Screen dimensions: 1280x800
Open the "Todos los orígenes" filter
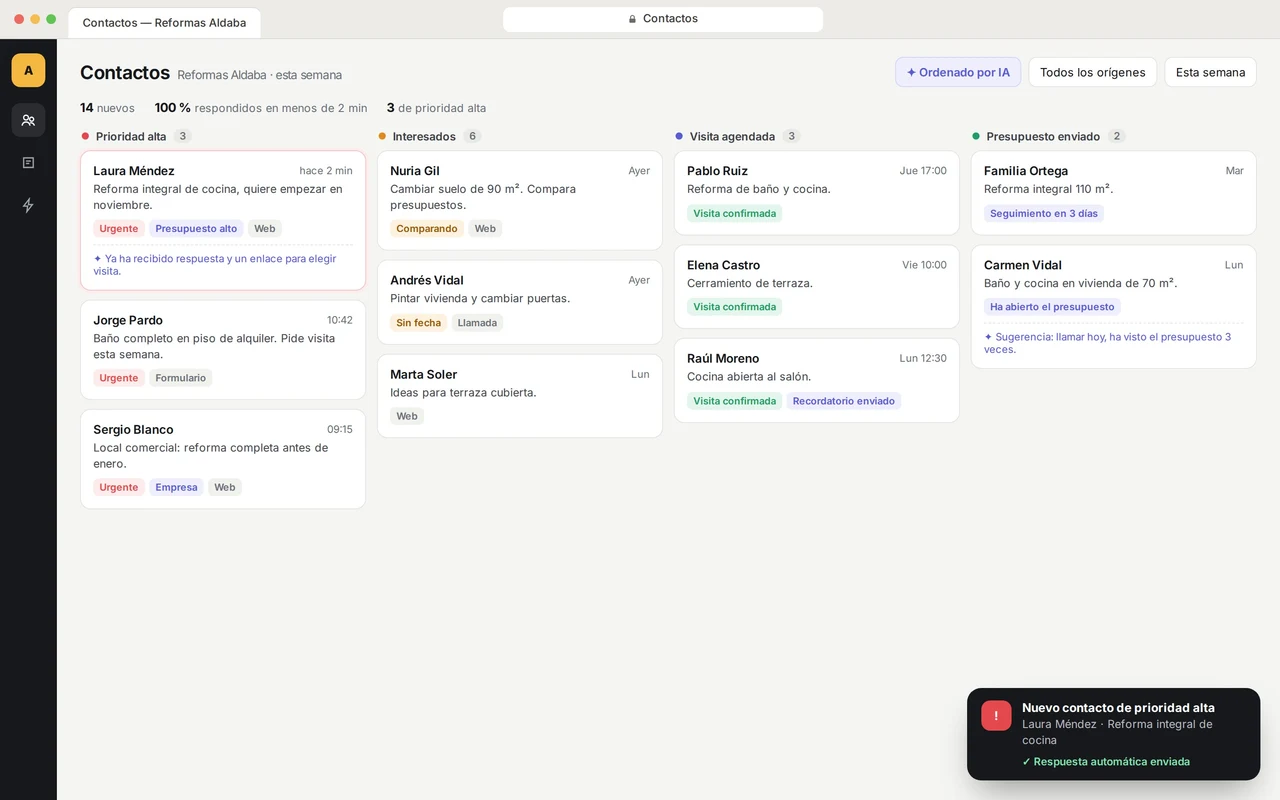1092,72
